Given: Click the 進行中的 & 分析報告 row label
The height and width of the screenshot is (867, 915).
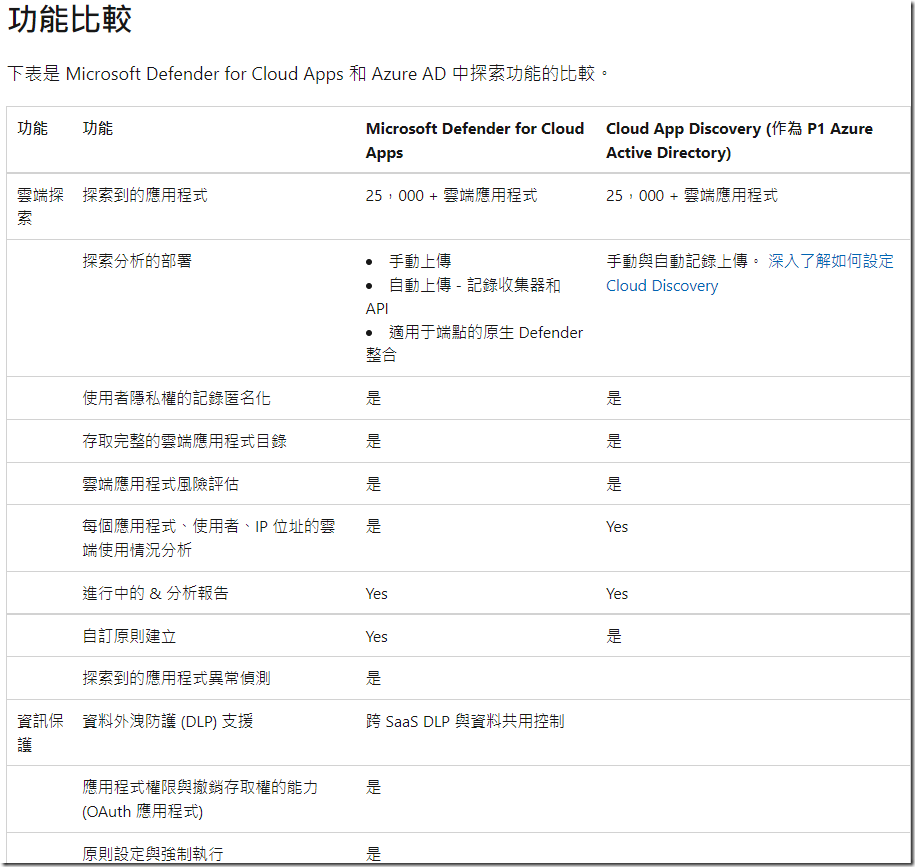Looking at the screenshot, I should [155, 593].
